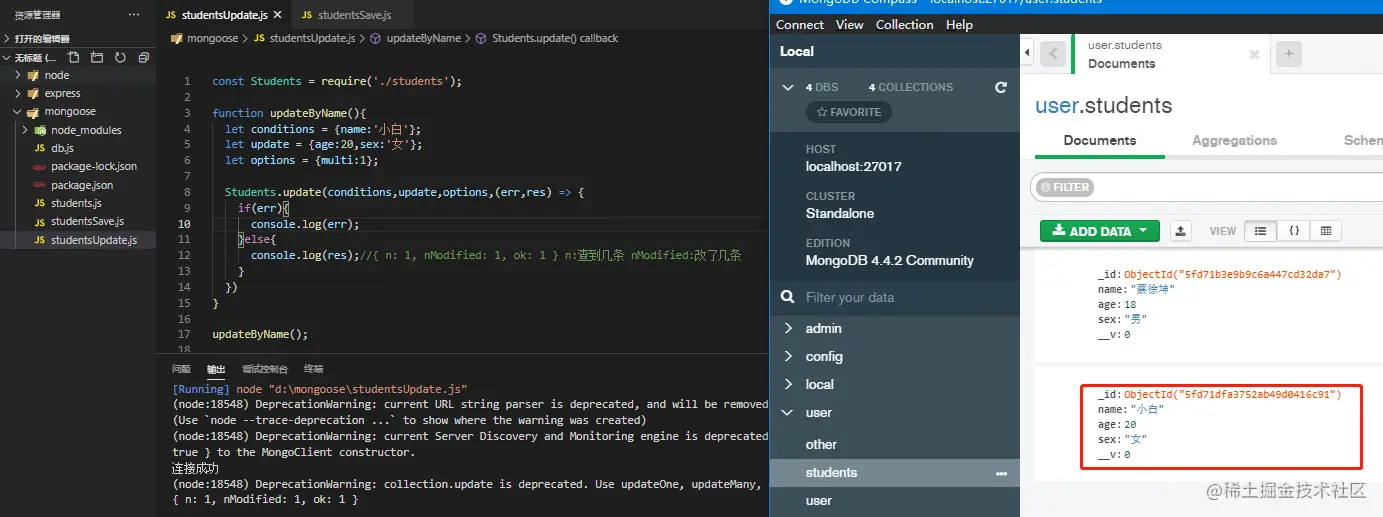Click updateByName breadcrumb segment

click(x=423, y=38)
